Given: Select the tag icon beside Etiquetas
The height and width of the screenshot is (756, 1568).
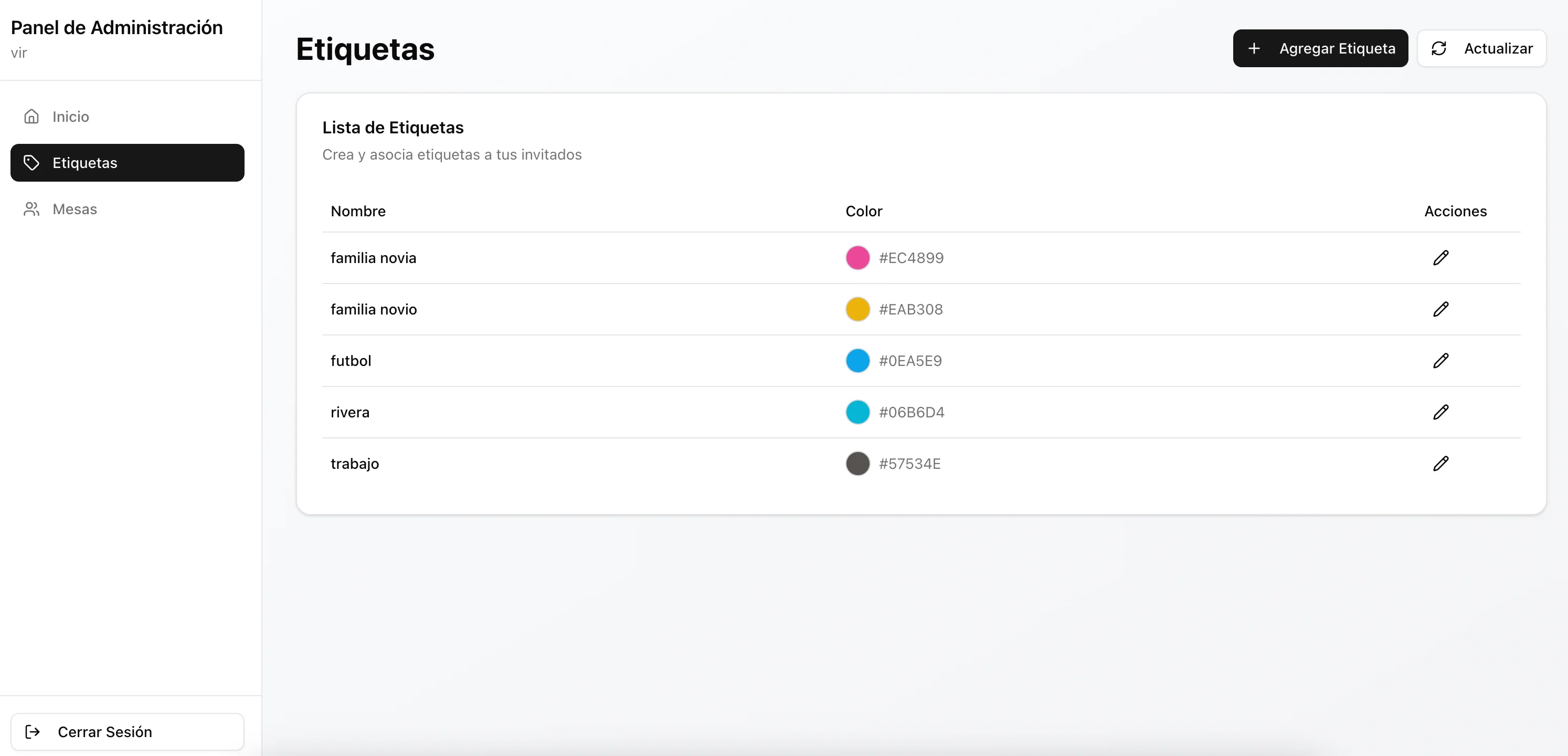Looking at the screenshot, I should 32,163.
